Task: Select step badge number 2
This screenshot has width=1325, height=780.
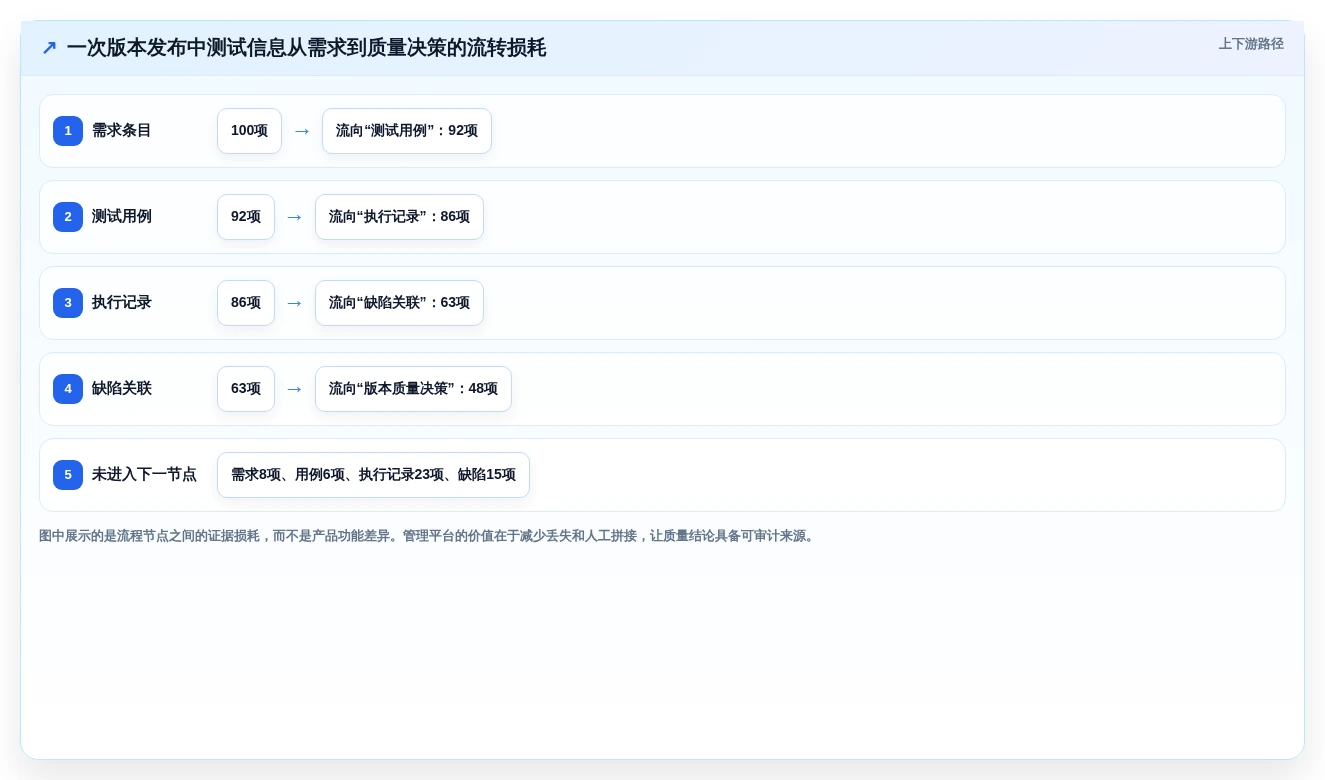Action: (x=68, y=217)
